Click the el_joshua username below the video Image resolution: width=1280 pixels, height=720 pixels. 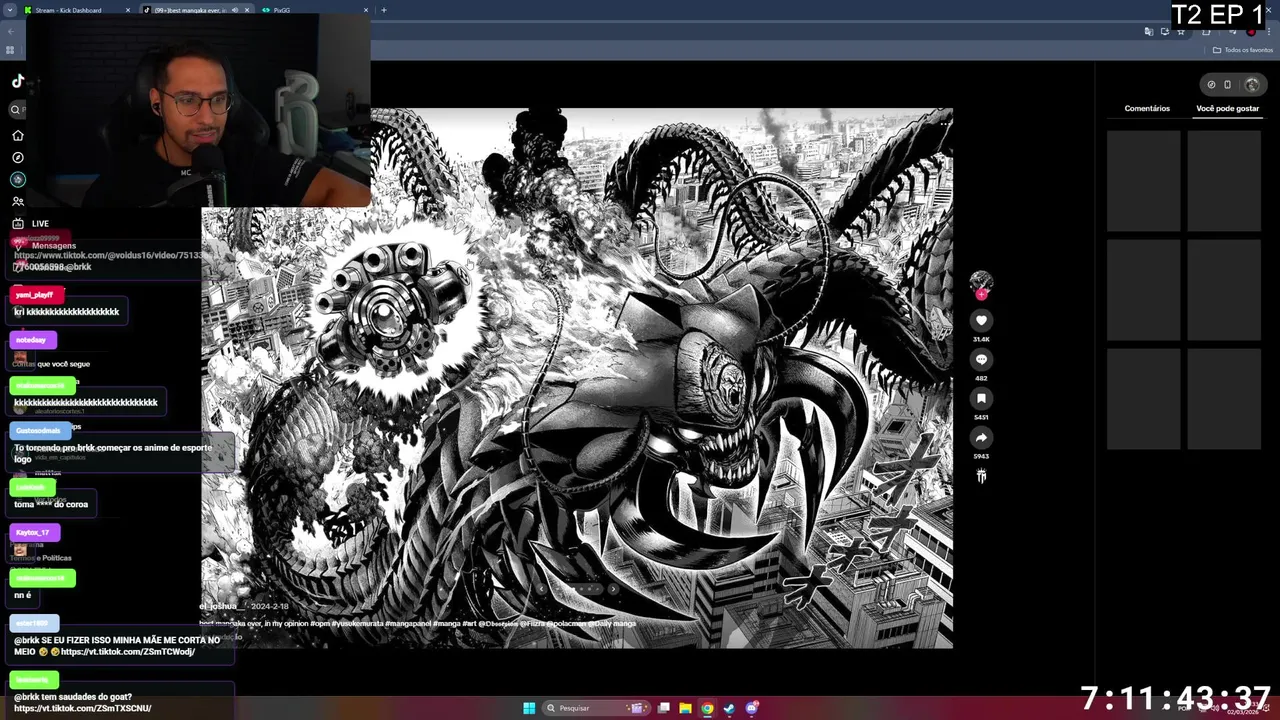tap(220, 606)
